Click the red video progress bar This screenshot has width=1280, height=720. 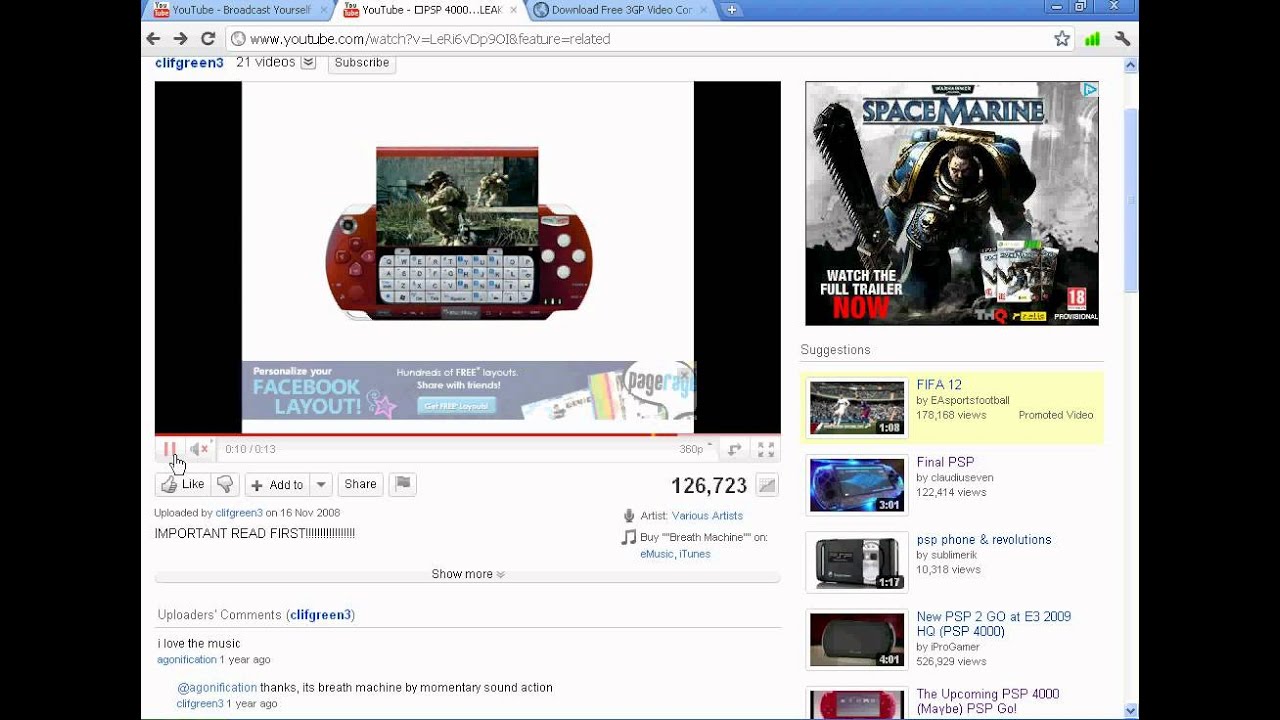(467, 435)
